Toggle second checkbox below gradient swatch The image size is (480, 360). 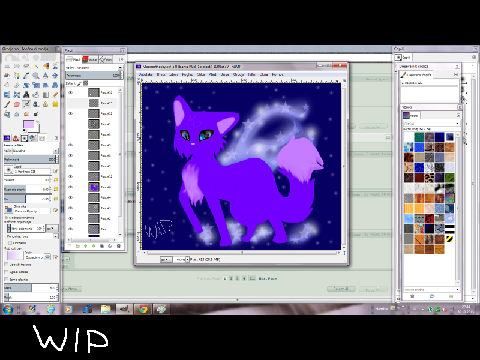click(x=6, y=272)
